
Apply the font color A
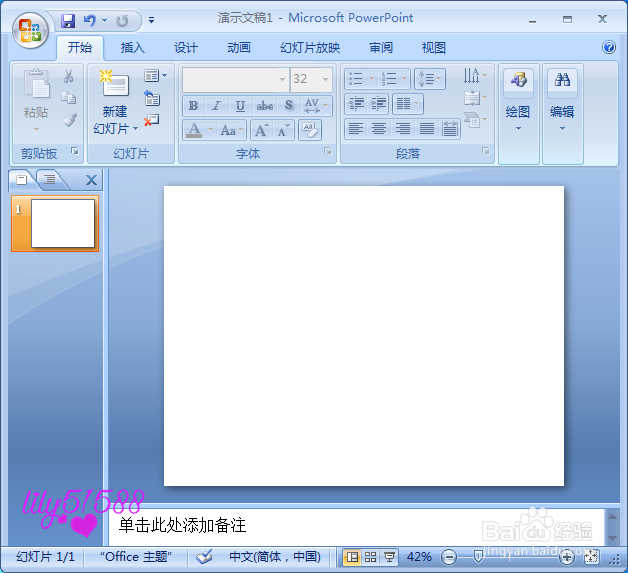(x=194, y=130)
